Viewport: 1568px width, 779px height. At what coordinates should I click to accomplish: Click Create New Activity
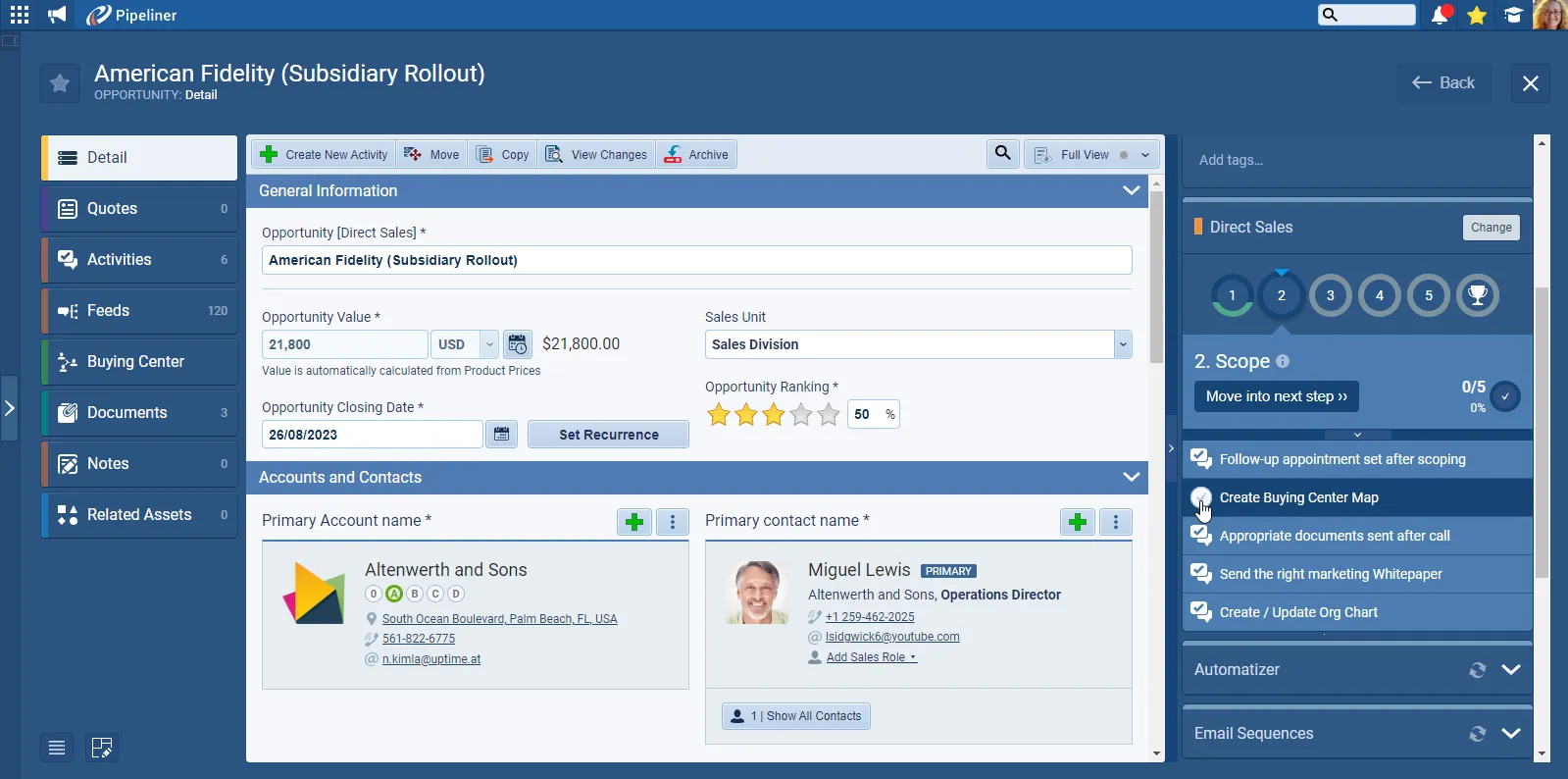point(324,155)
